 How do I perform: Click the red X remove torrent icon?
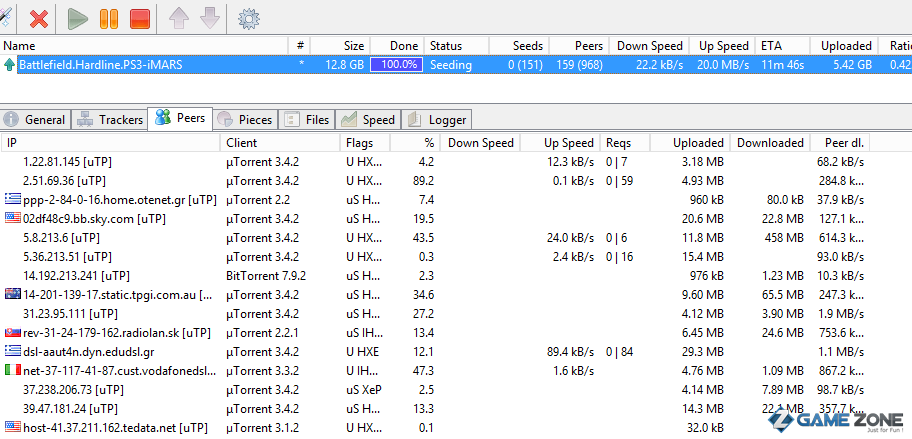point(39,19)
